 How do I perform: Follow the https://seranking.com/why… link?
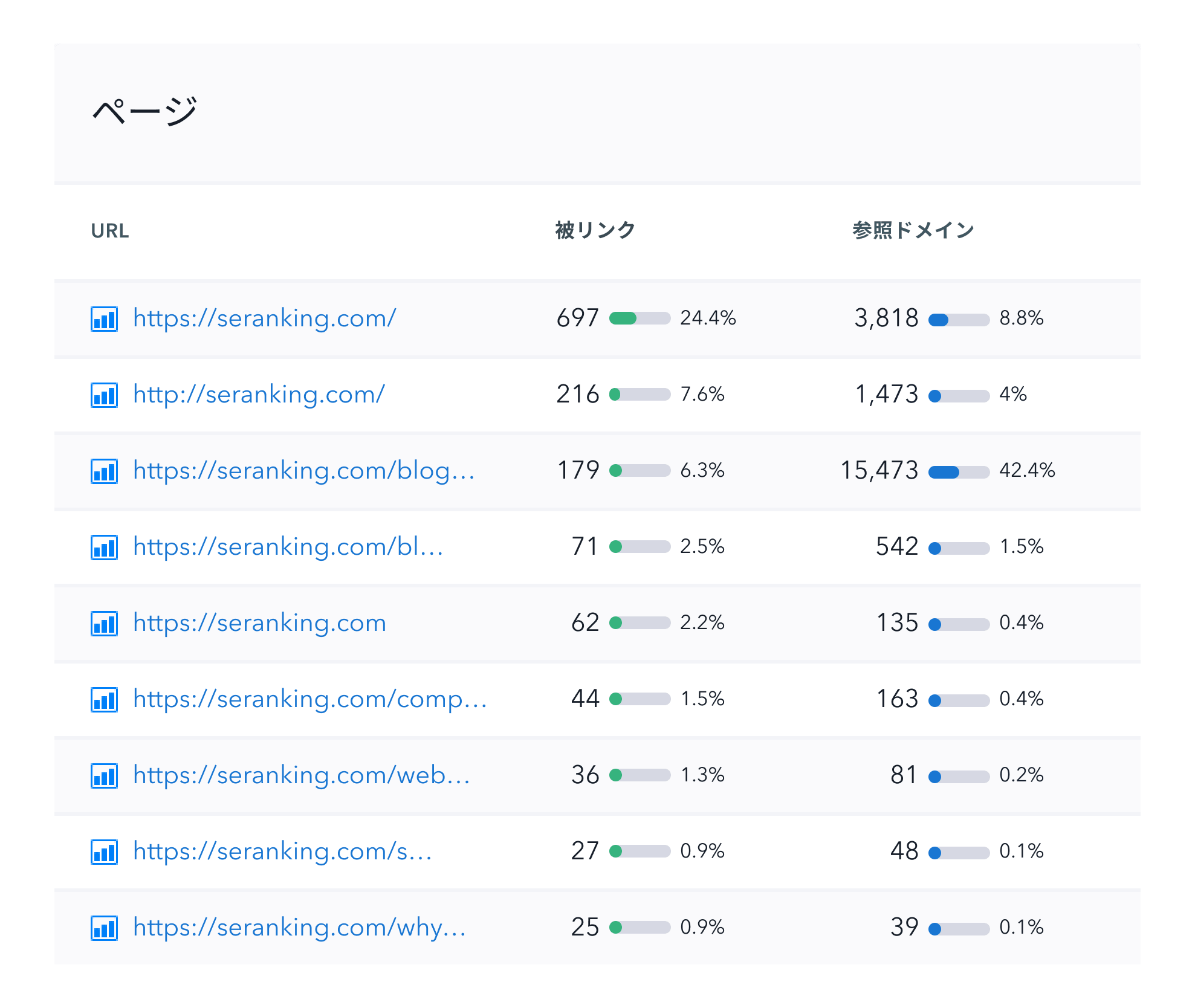click(x=300, y=928)
